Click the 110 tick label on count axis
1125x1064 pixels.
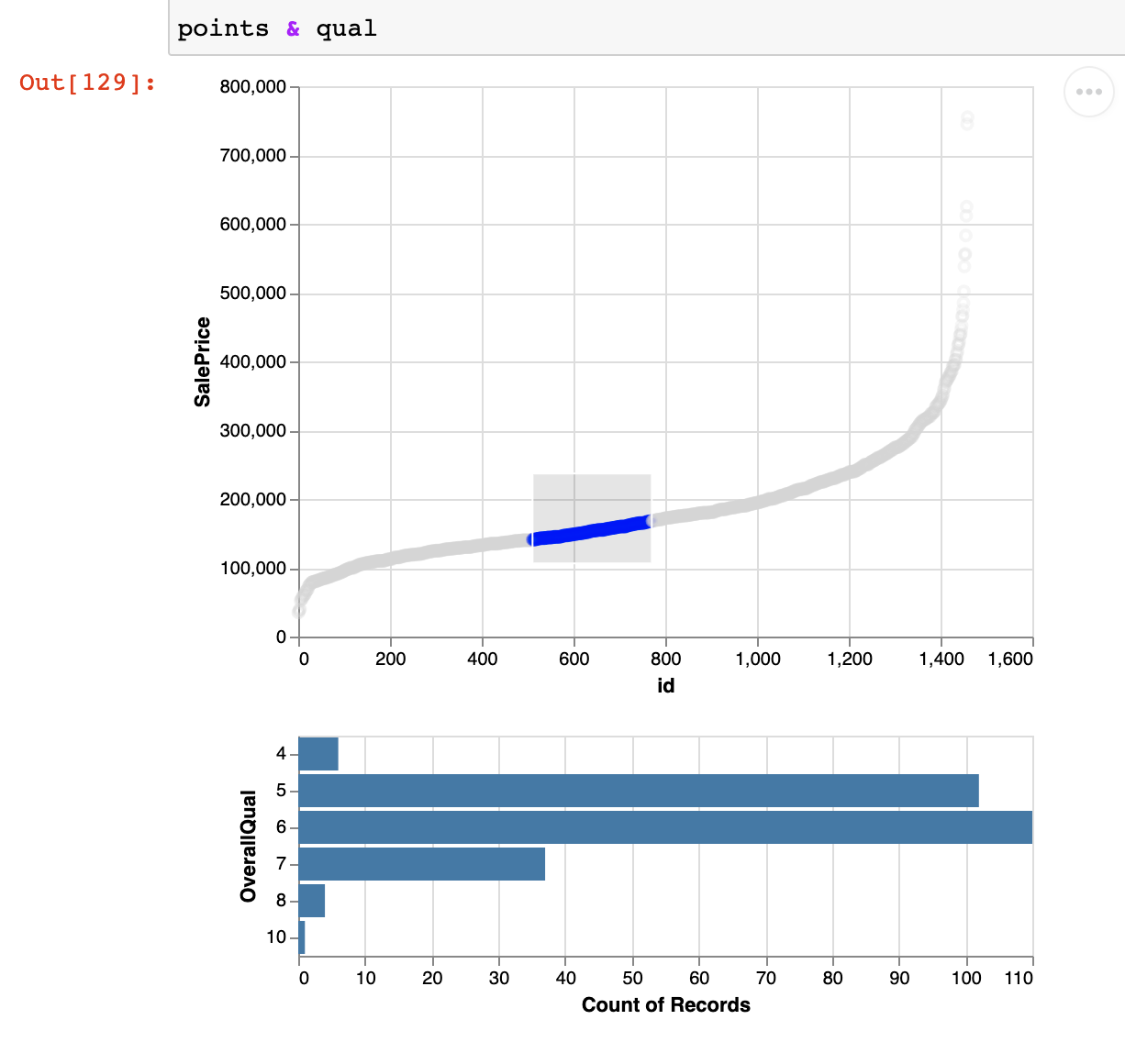(x=1019, y=978)
